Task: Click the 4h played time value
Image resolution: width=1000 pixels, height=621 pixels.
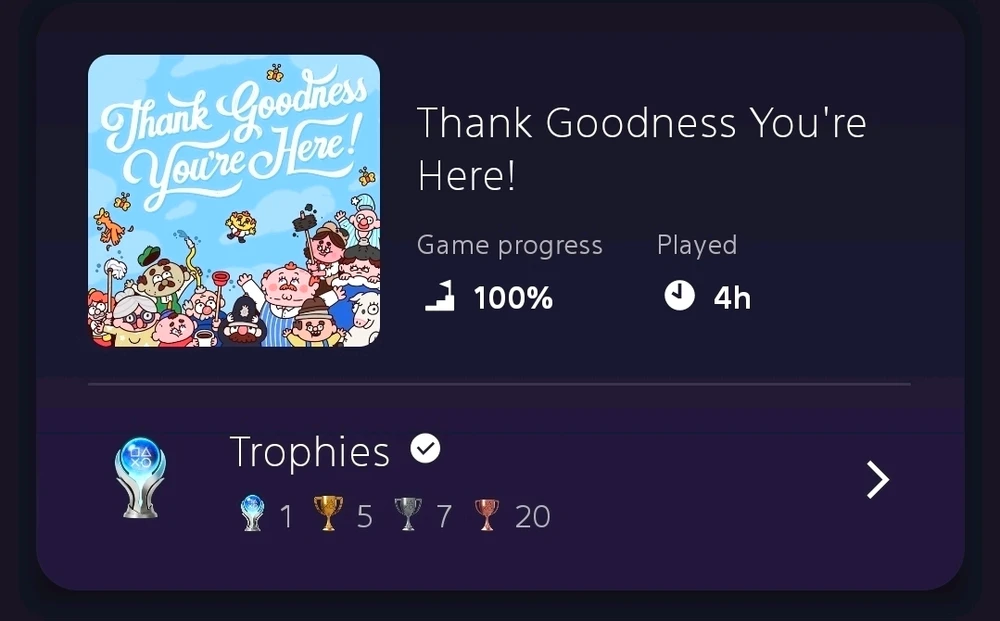Action: pos(732,298)
